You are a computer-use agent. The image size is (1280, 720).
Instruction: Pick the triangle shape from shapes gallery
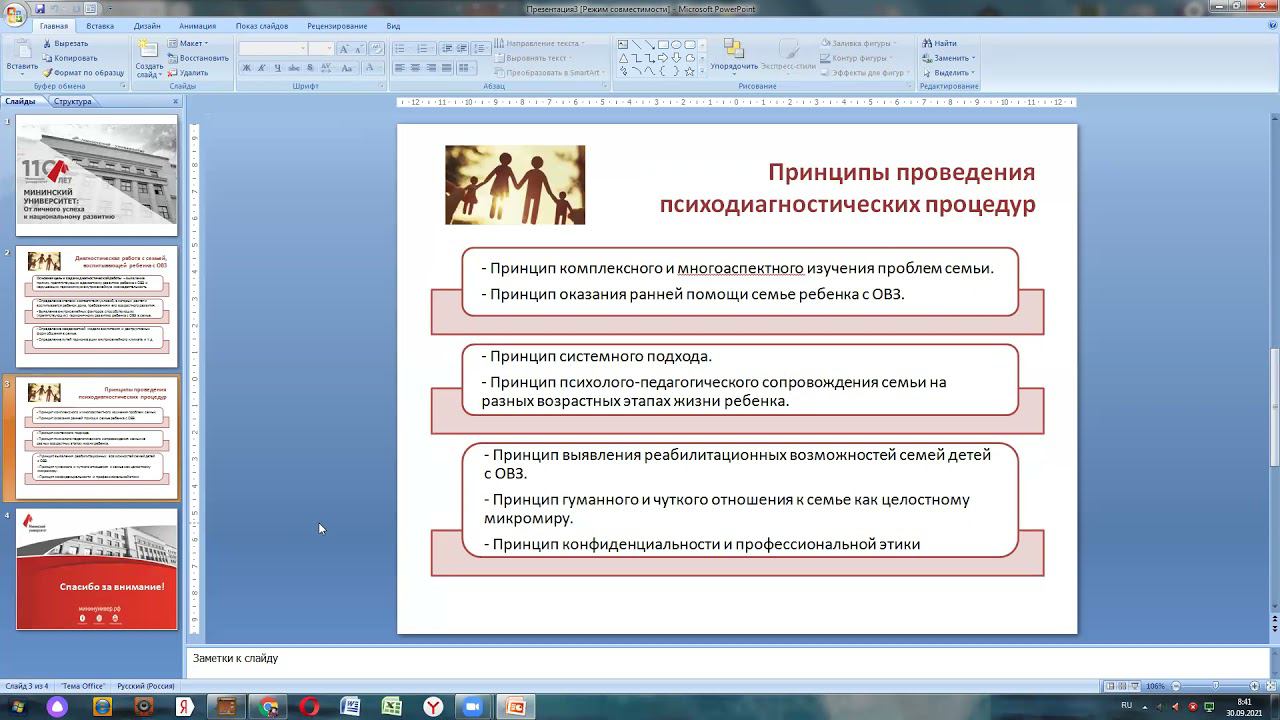(623, 58)
